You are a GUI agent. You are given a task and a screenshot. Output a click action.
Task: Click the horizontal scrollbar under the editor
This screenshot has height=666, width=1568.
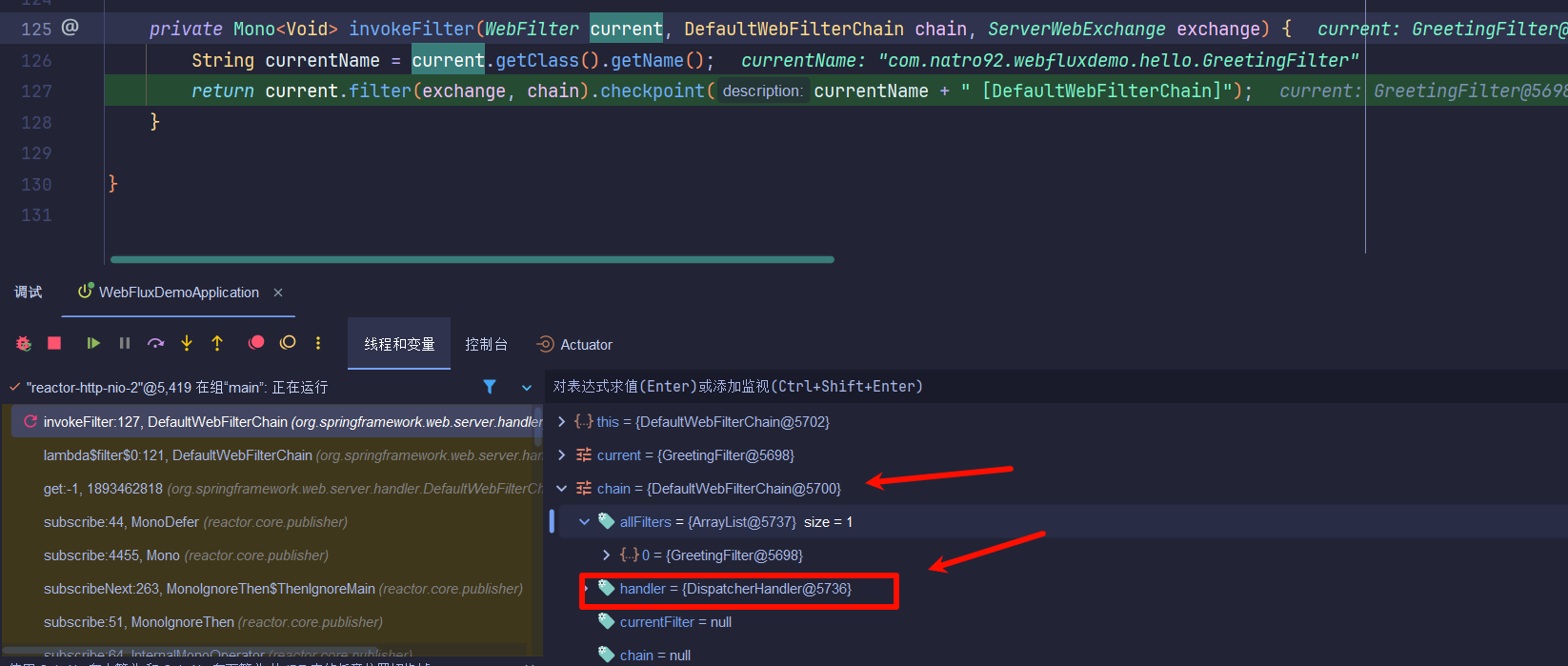[472, 259]
